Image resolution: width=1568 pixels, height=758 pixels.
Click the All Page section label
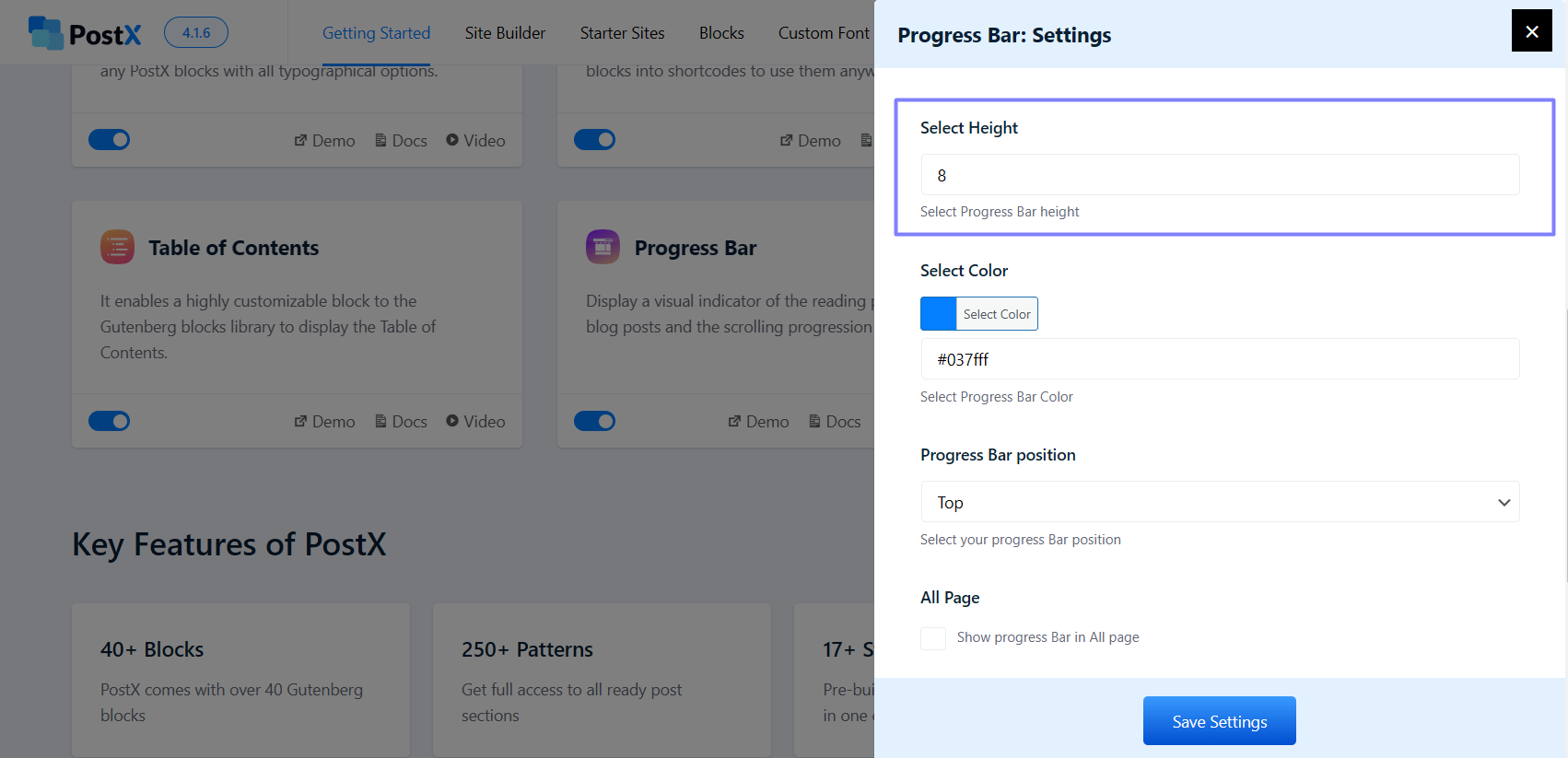(x=950, y=598)
